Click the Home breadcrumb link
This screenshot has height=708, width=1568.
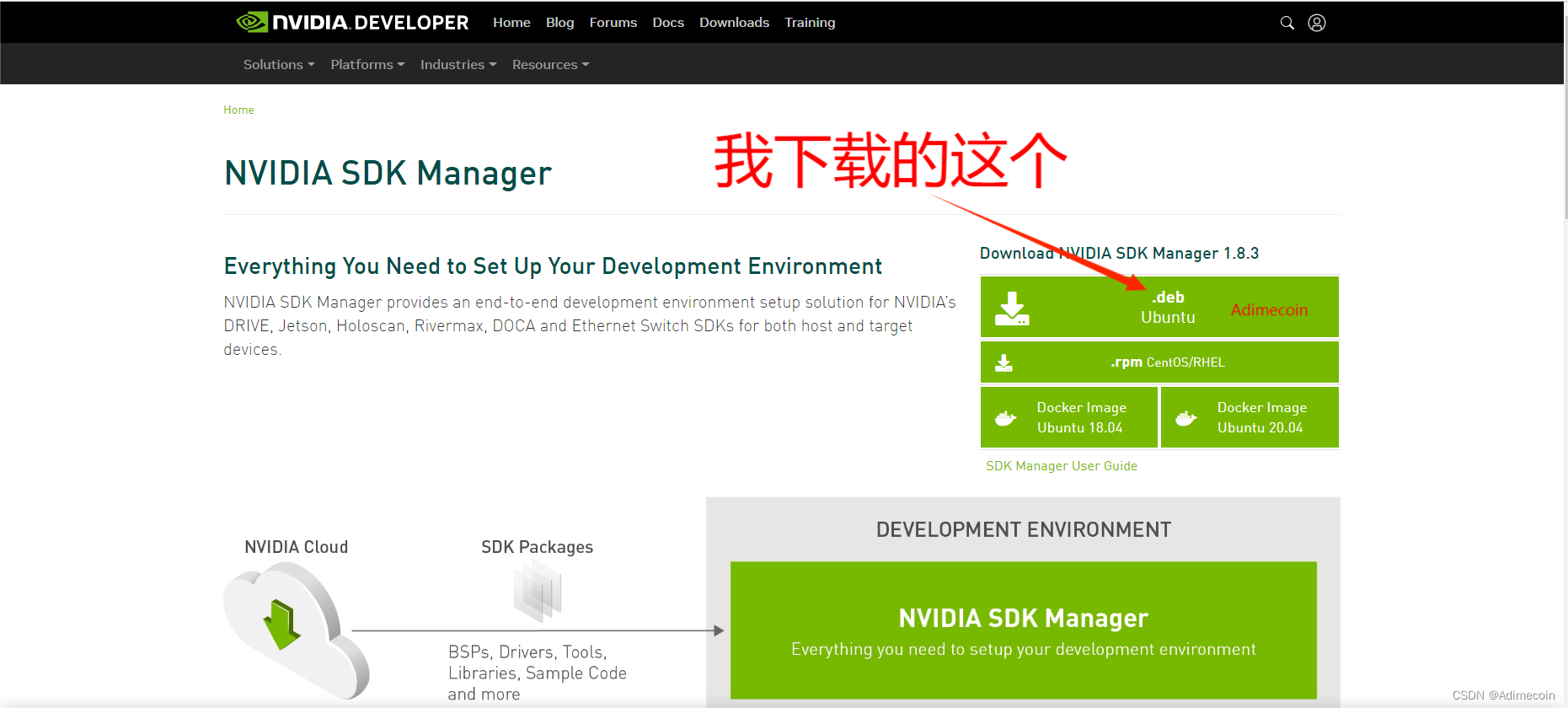238,110
